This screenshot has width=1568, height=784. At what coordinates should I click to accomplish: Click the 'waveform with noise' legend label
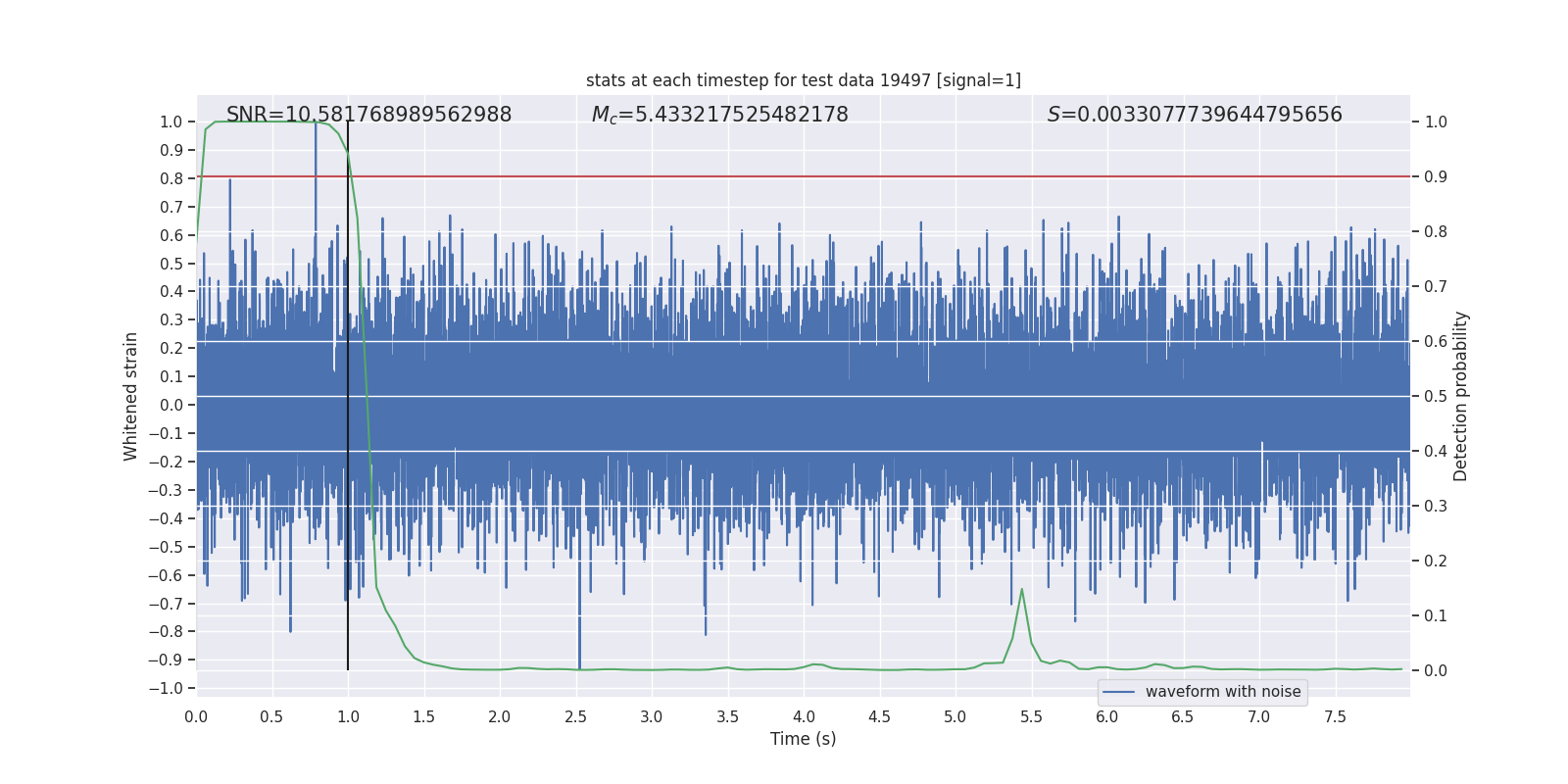click(1222, 692)
